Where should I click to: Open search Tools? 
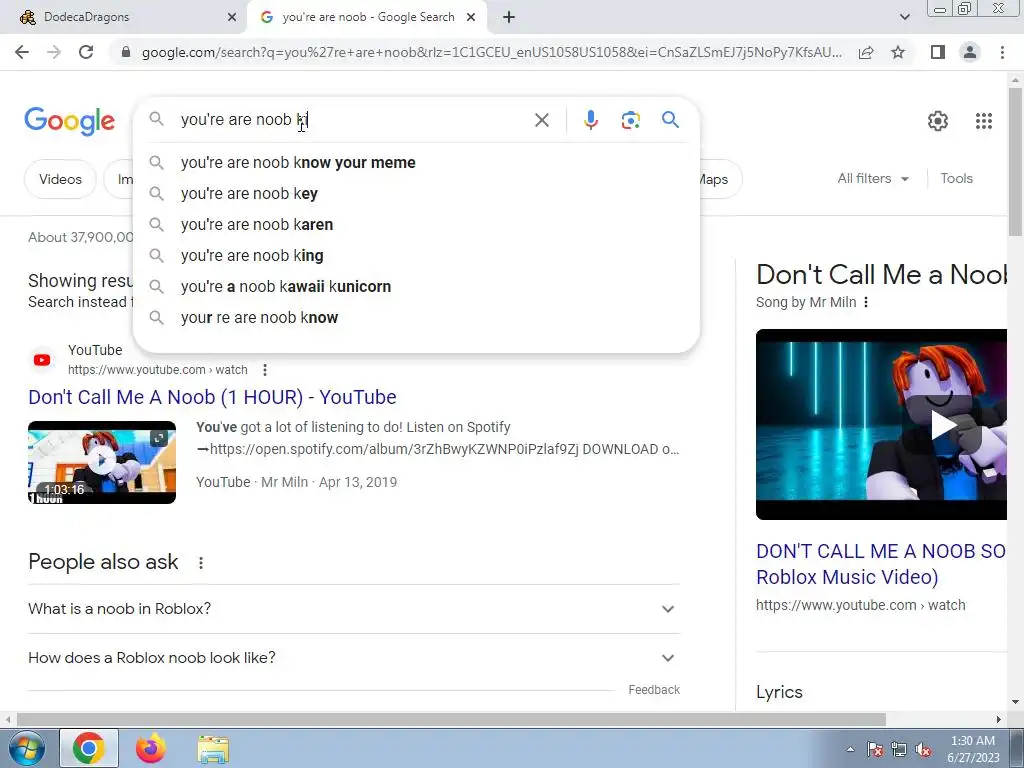coord(956,178)
